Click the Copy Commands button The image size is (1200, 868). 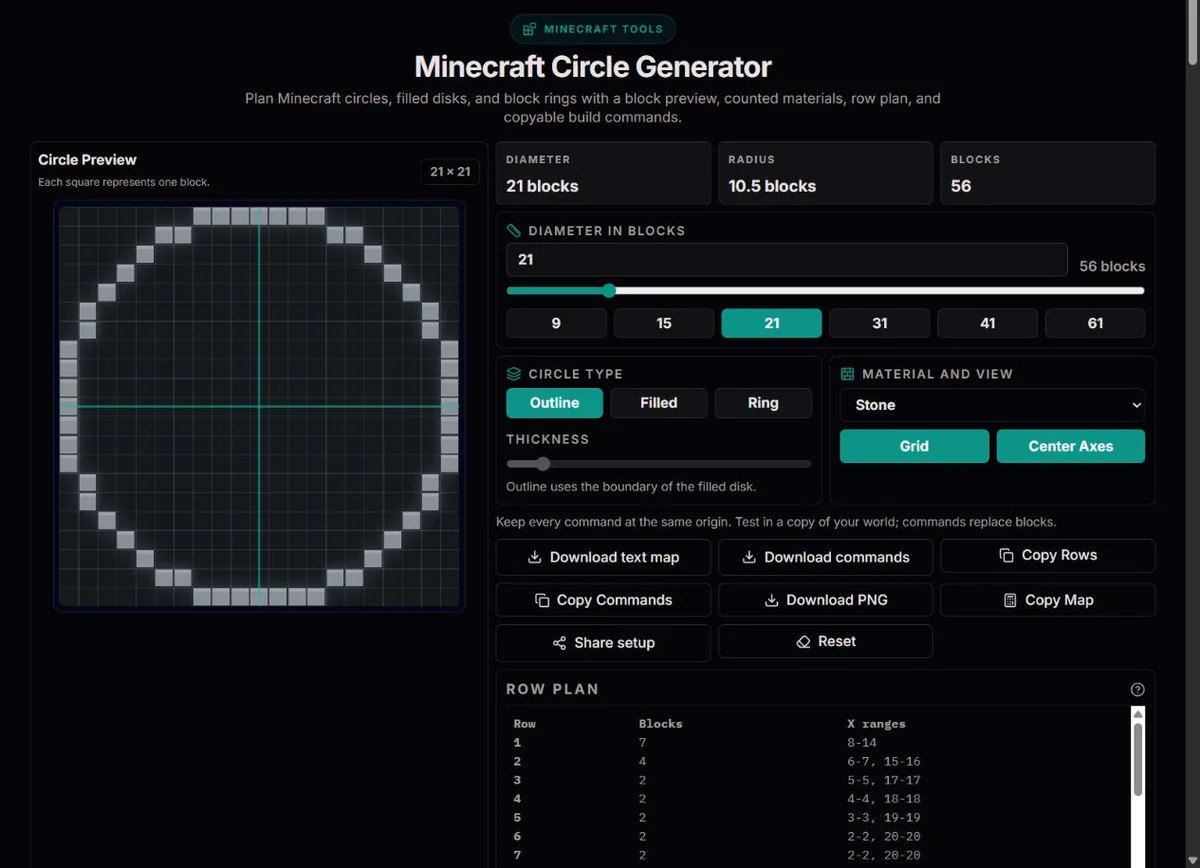603,600
